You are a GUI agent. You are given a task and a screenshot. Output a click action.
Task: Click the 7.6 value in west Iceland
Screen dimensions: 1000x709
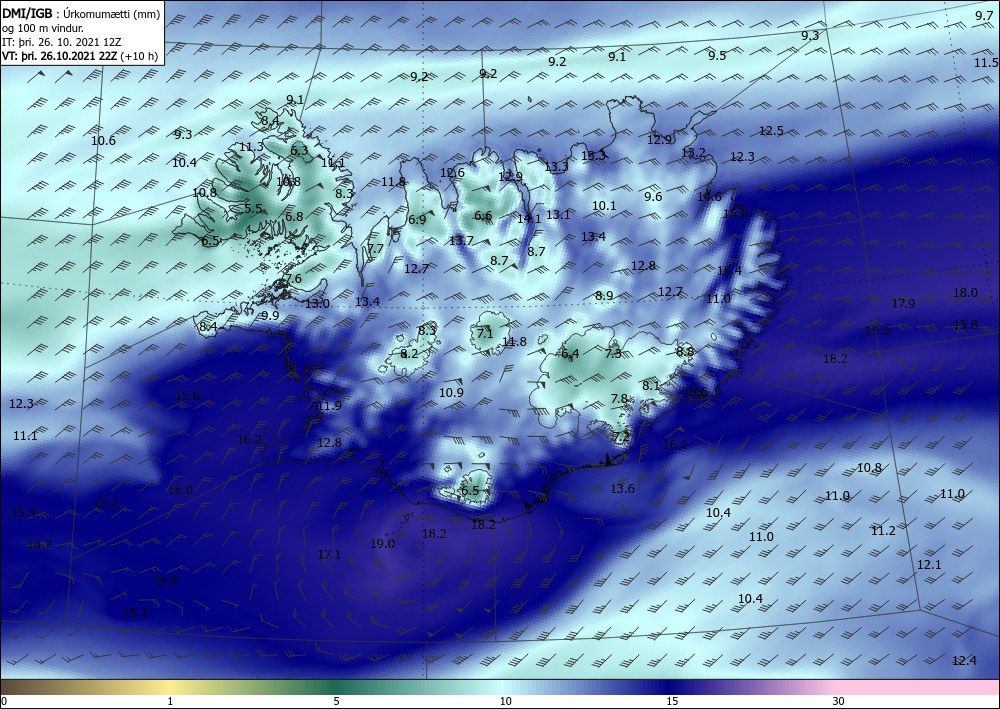pos(293,279)
